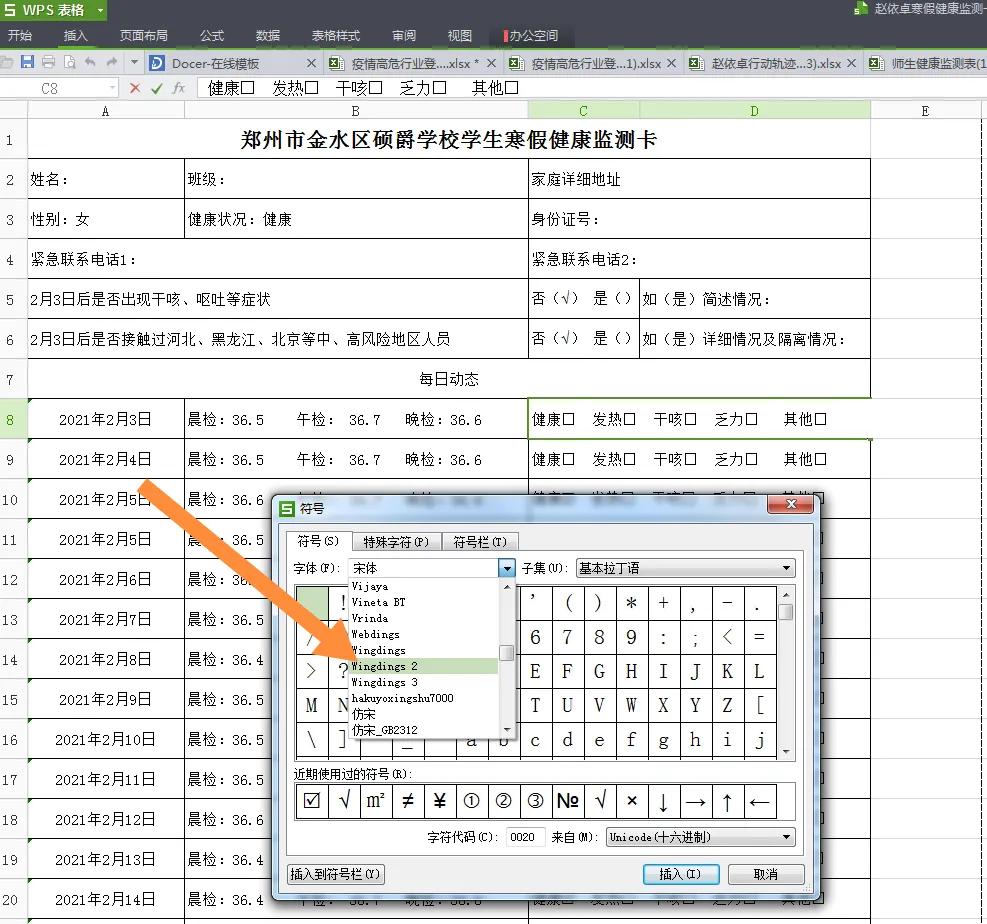Pick the ① recent symbol
987x924 pixels.
pyautogui.click(x=472, y=801)
